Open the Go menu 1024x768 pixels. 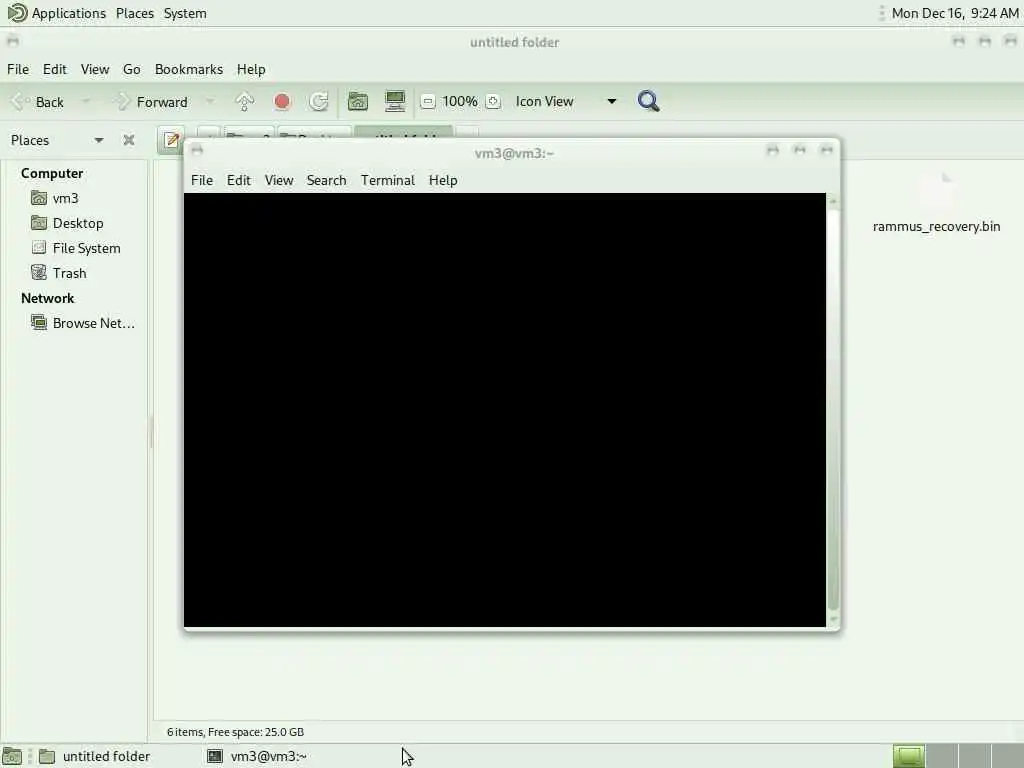click(131, 69)
